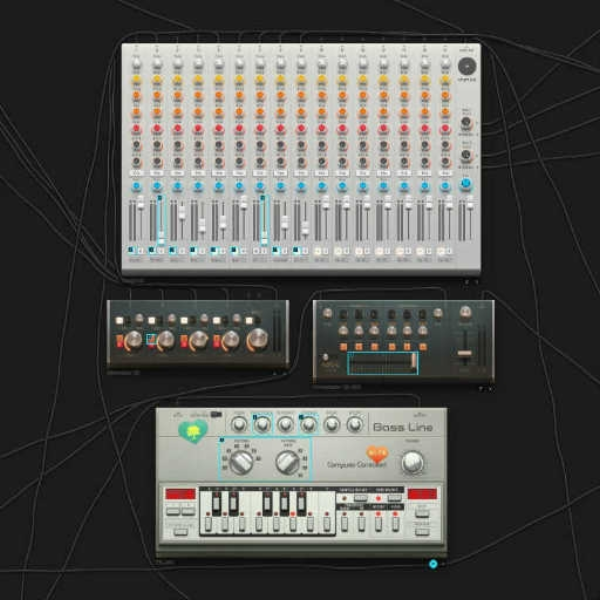The width and height of the screenshot is (600, 600).
Task: Click first knob in right dark device middle row
Action: (x=343, y=330)
